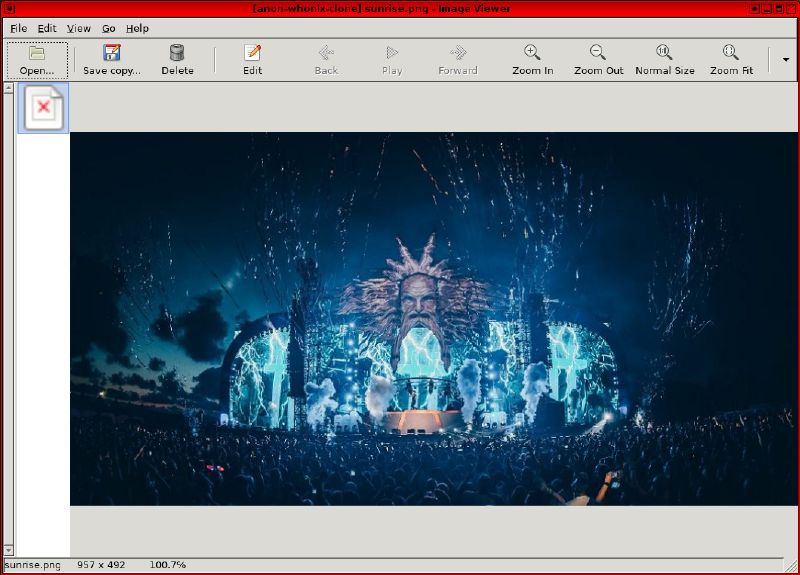This screenshot has height=575, width=800.
Task: Start slideshow with the Play button
Action: click(x=392, y=53)
